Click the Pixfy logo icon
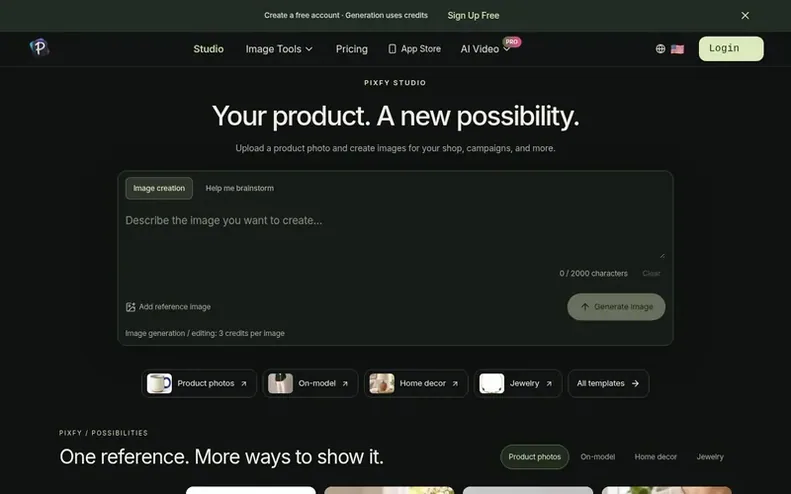Image resolution: width=791 pixels, height=494 pixels. pos(39,47)
